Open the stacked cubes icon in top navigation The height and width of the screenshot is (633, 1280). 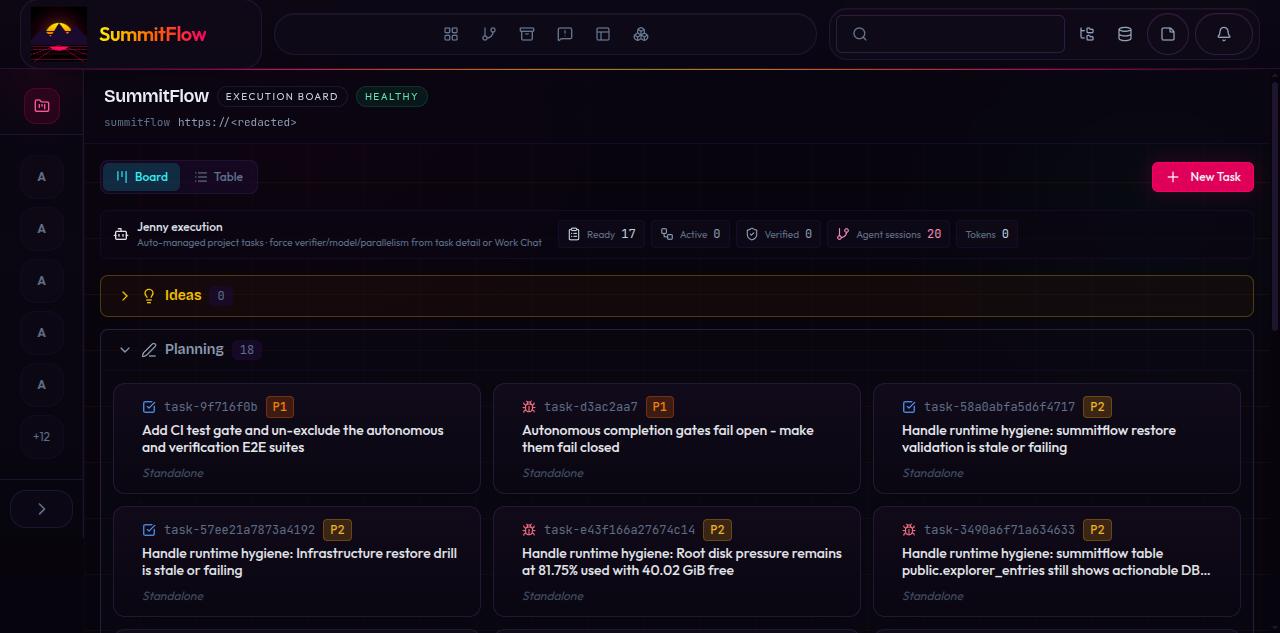(641, 34)
